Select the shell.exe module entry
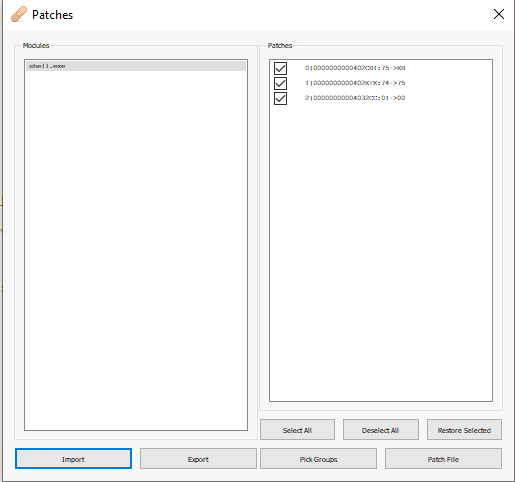The width and height of the screenshot is (515, 482). pyautogui.click(x=136, y=66)
